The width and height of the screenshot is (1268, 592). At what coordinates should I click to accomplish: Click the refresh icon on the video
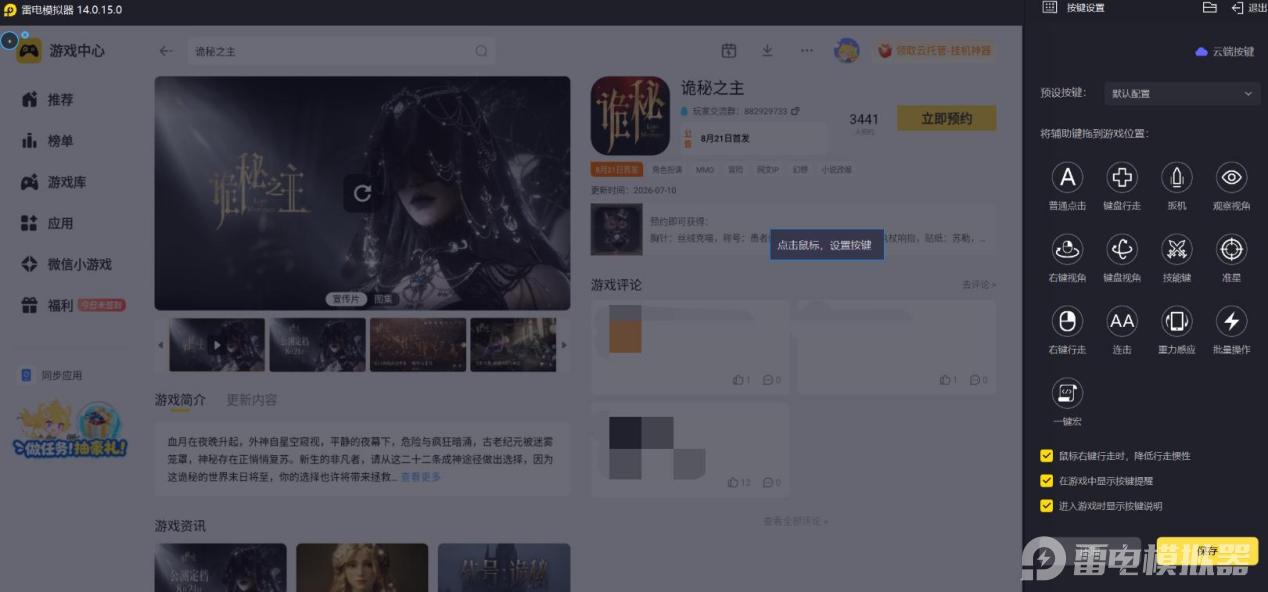point(362,193)
